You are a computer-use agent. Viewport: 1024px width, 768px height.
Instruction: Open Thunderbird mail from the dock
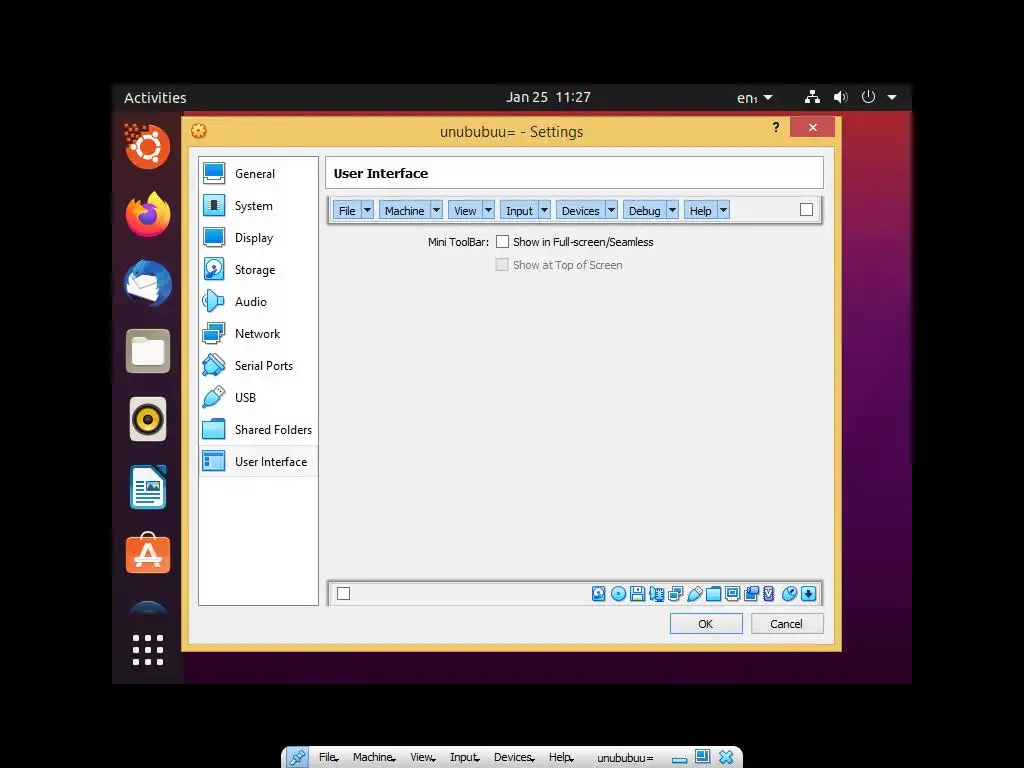[x=148, y=283]
